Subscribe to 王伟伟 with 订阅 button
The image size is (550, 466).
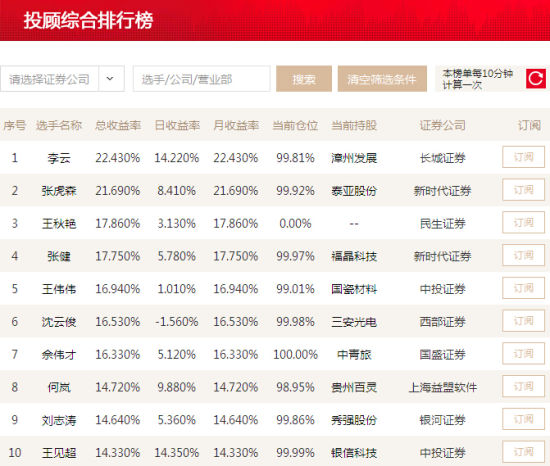tap(523, 288)
